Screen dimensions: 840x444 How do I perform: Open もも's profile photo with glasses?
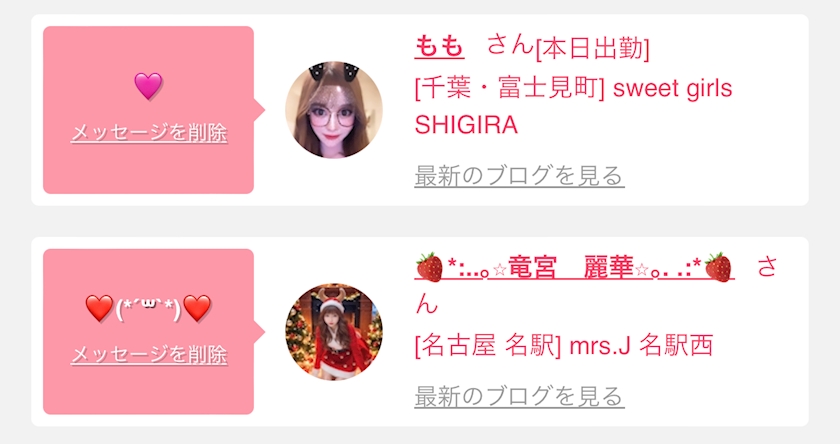pyautogui.click(x=334, y=110)
